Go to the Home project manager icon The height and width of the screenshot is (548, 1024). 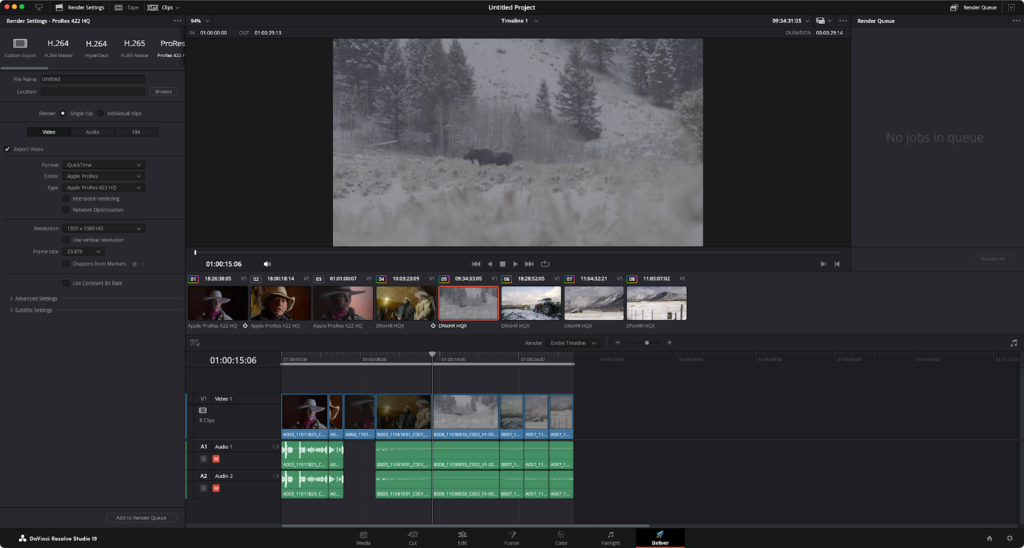coord(989,538)
